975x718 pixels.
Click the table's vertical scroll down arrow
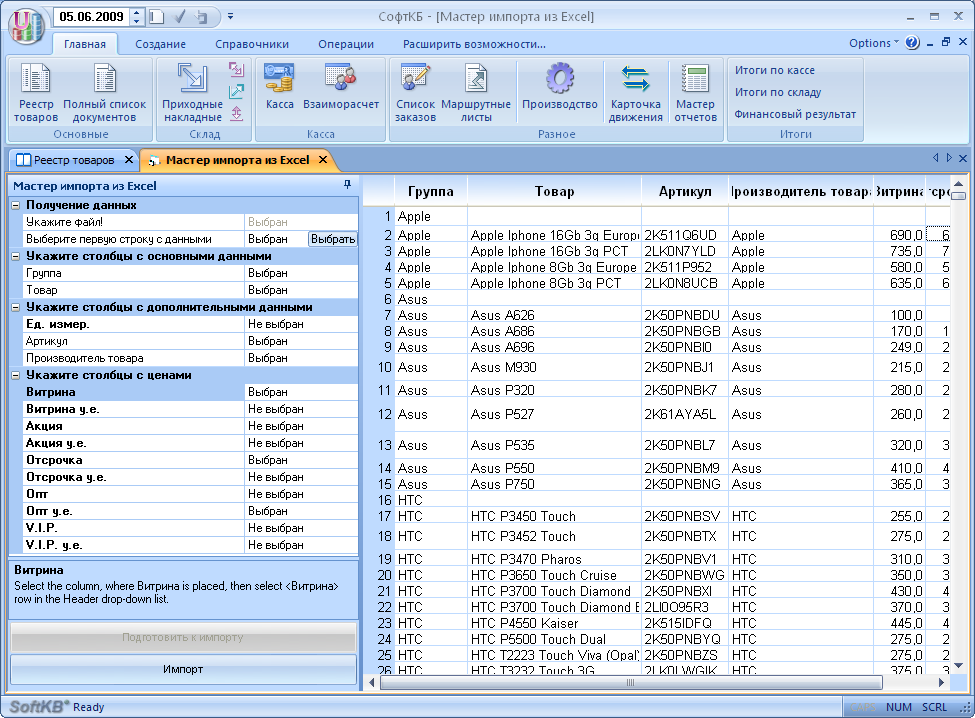click(x=958, y=666)
